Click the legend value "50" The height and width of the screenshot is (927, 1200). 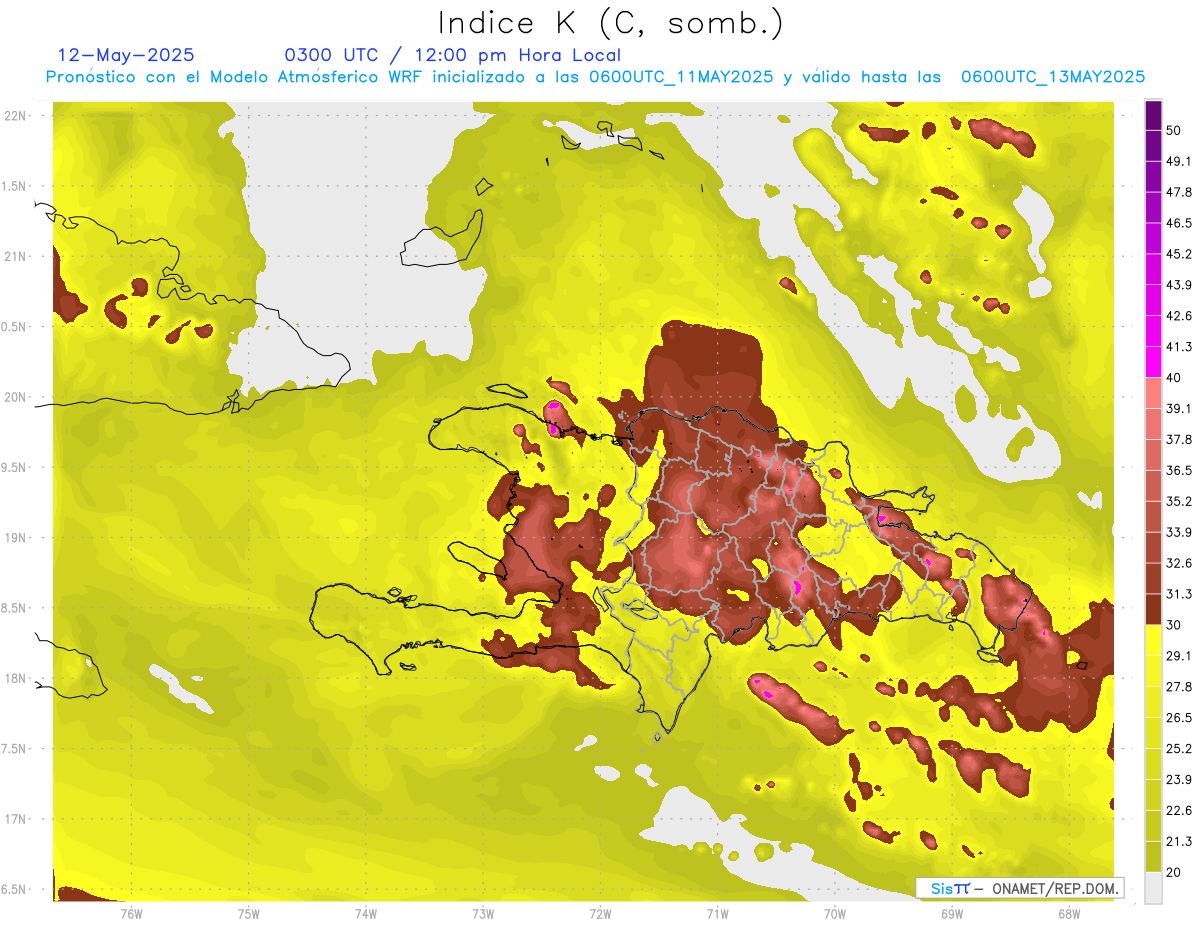pos(1173,130)
